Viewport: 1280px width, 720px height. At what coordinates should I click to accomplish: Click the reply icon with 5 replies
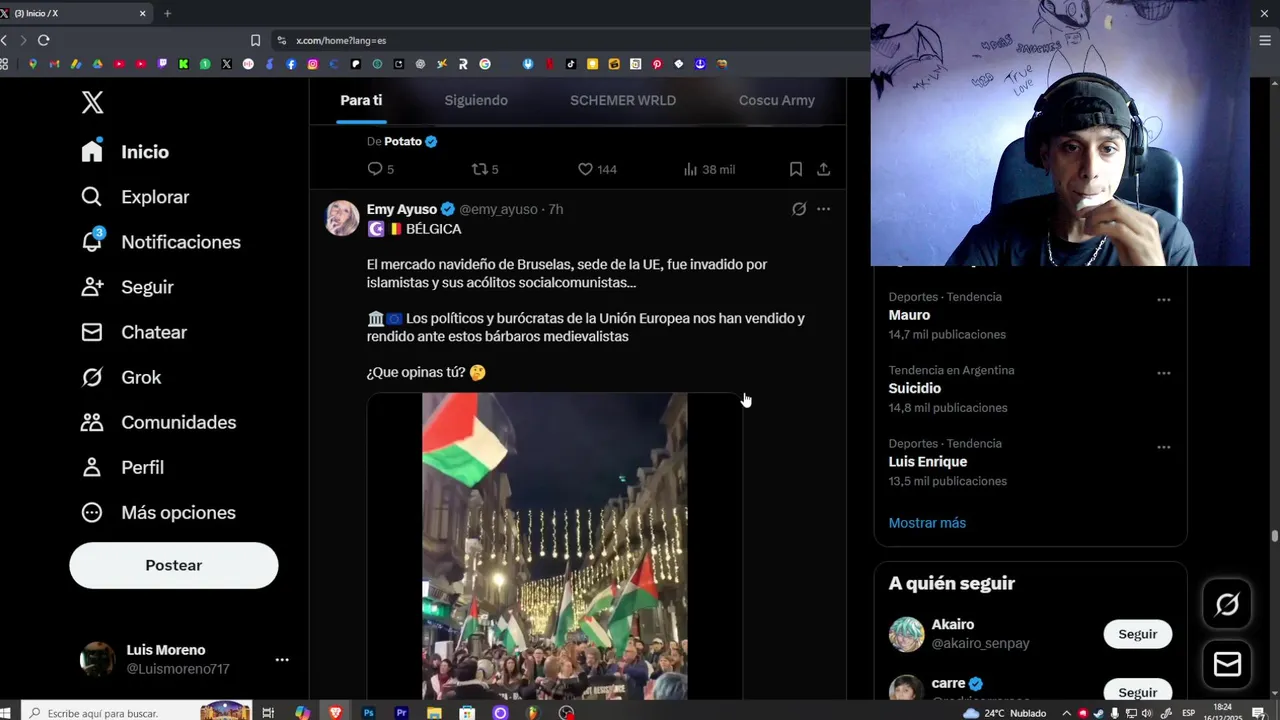tap(375, 169)
